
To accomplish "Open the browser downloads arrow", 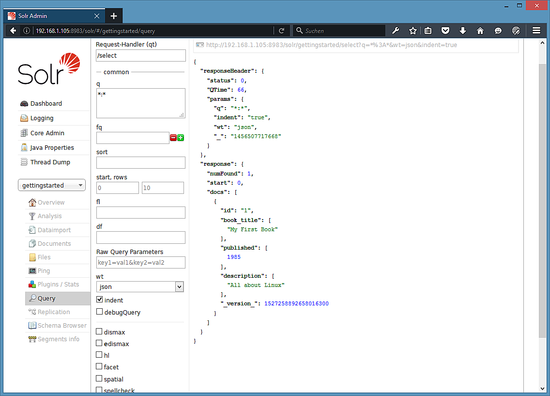I will tap(463, 31).
